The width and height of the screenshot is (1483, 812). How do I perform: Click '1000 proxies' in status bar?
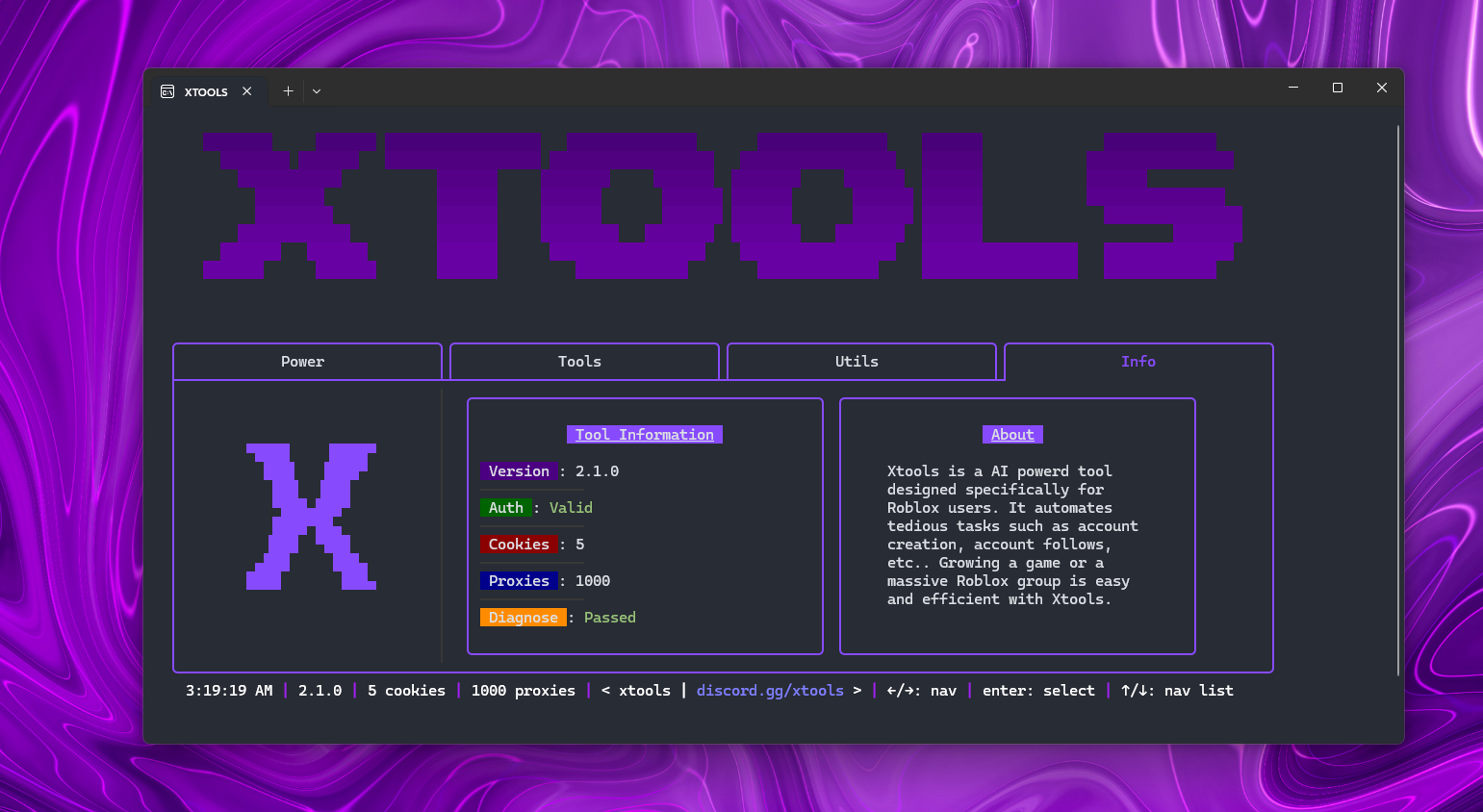click(x=524, y=691)
